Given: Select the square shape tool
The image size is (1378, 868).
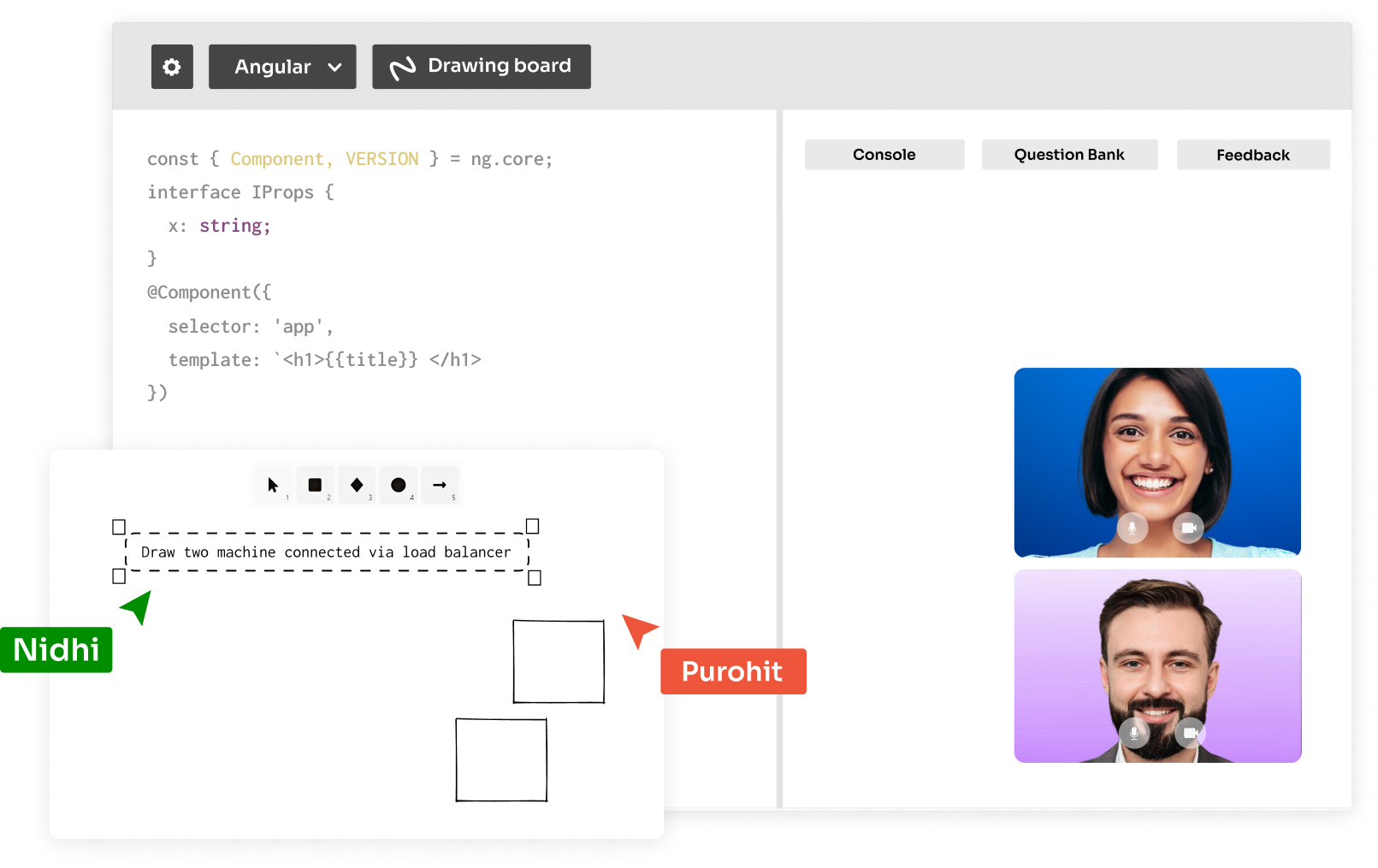Looking at the screenshot, I should click(x=315, y=485).
